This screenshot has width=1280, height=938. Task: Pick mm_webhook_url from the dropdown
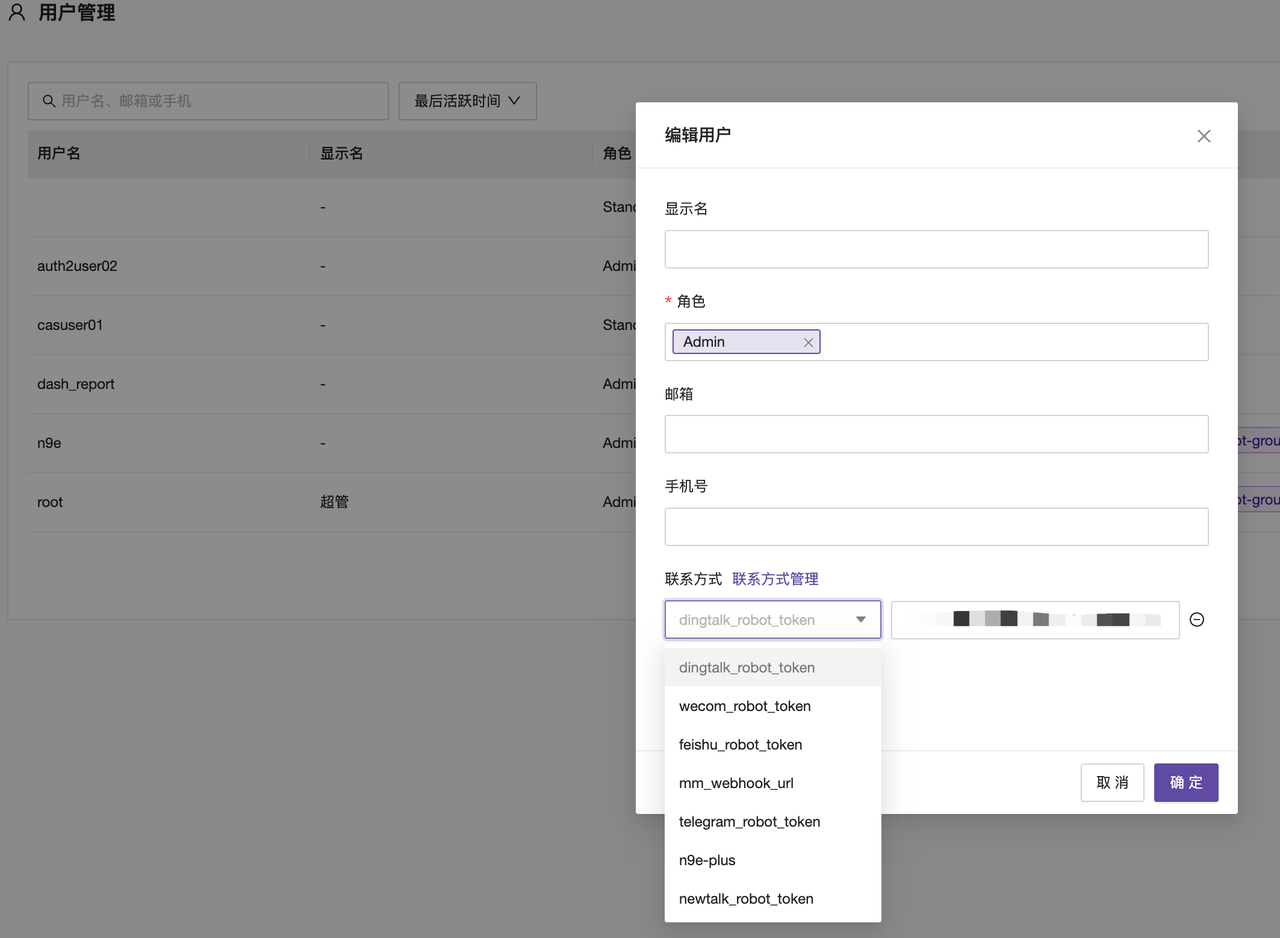point(772,783)
